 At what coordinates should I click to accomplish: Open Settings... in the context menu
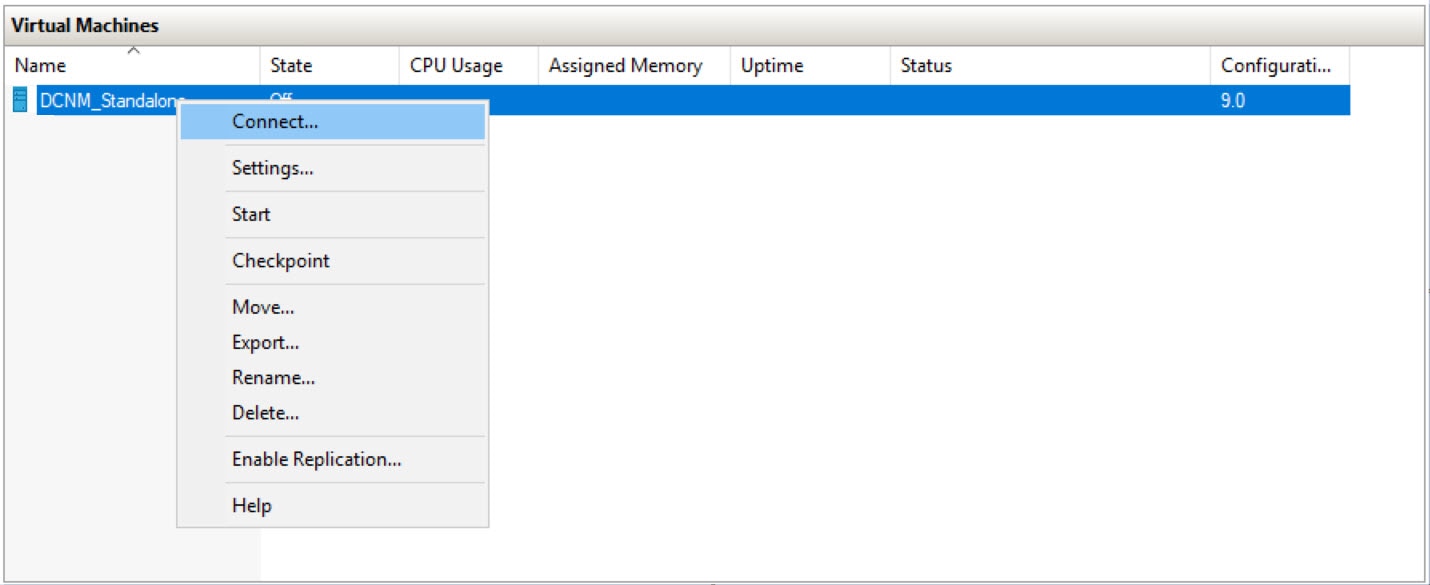(333, 168)
